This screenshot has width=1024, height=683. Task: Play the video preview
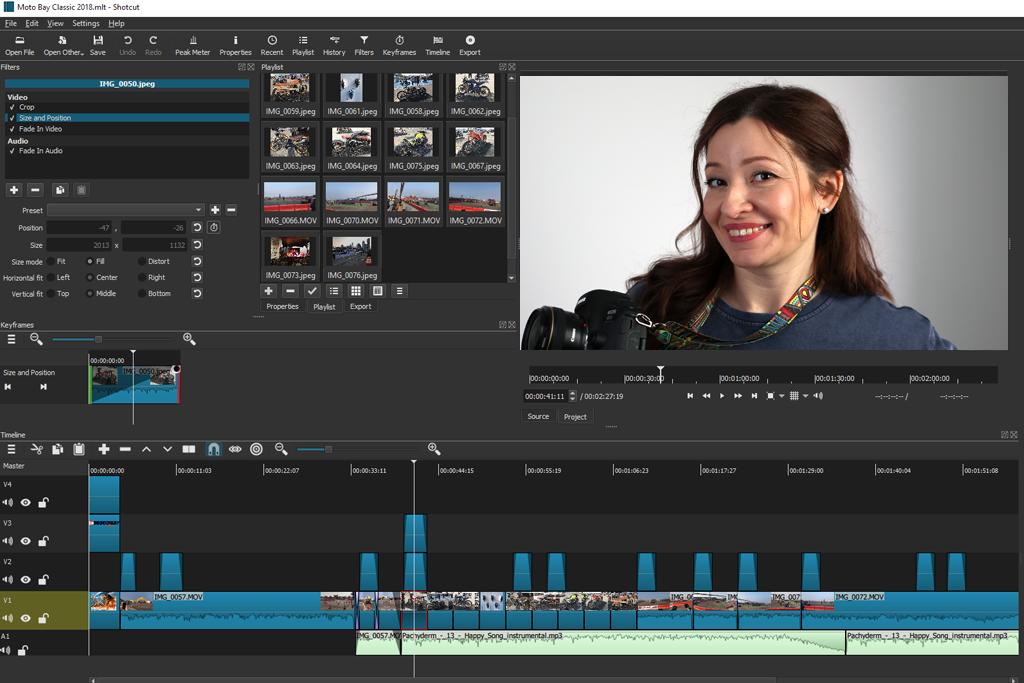point(722,396)
